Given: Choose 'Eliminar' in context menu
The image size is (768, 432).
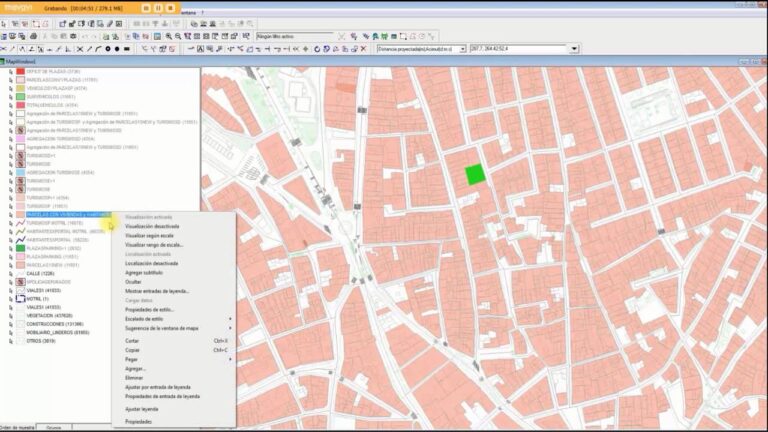Looking at the screenshot, I should pos(134,378).
